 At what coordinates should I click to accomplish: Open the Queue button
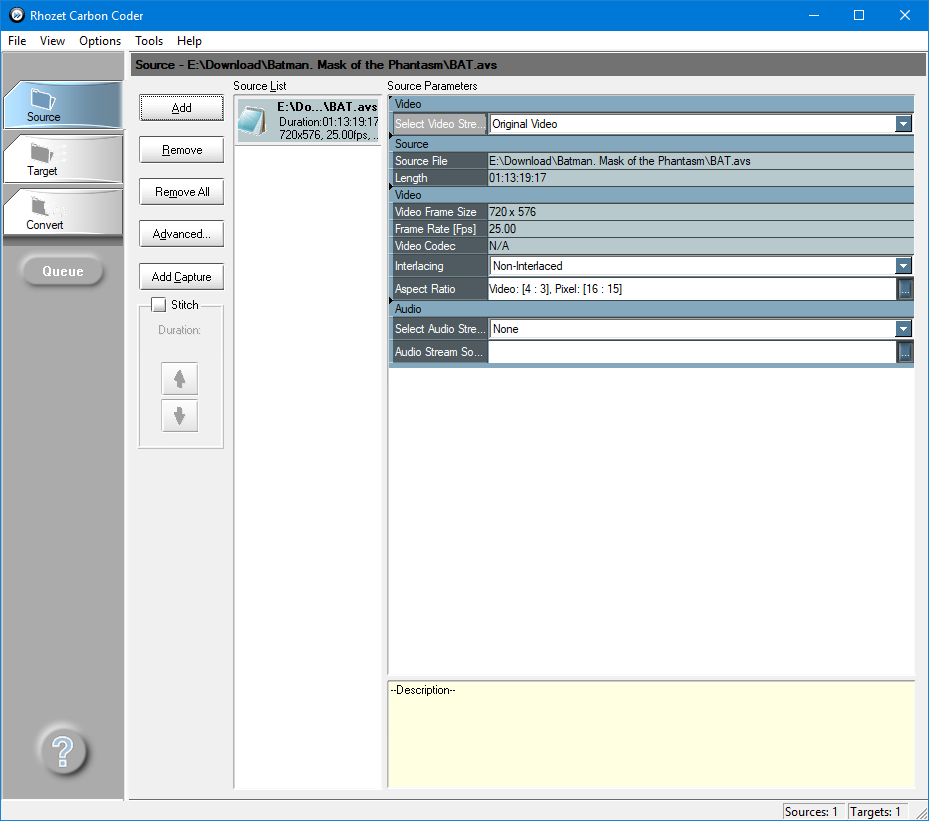coord(63,271)
